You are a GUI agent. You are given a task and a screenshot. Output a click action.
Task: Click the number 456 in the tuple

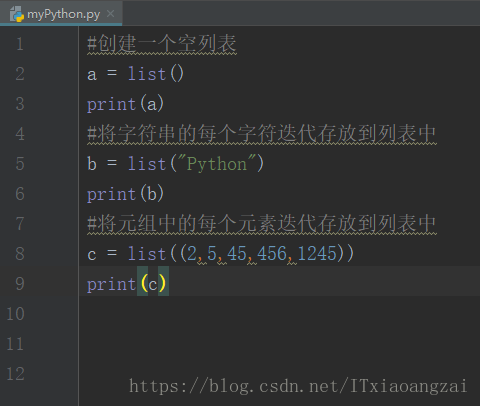(x=272, y=253)
